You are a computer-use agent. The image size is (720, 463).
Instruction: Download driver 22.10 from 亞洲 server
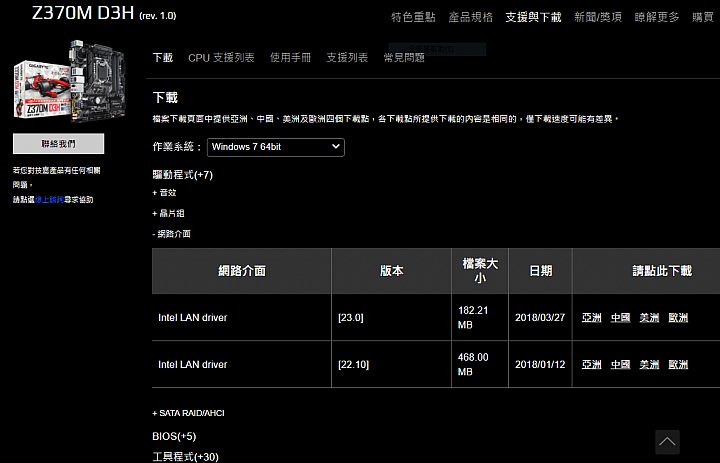591,365
